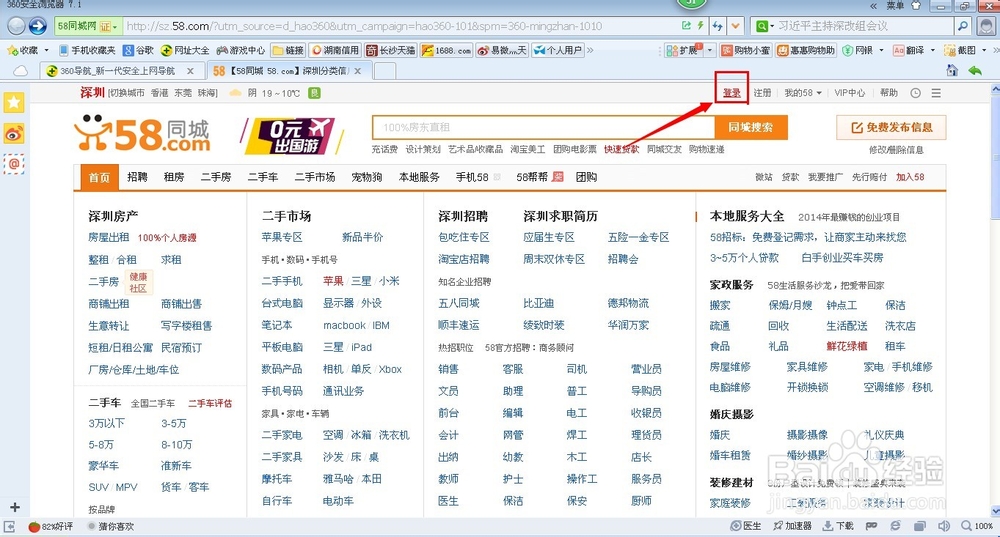Screen dimensions: 1000x537
Task: Click the 免费发布信息 button
Action: (x=891, y=128)
